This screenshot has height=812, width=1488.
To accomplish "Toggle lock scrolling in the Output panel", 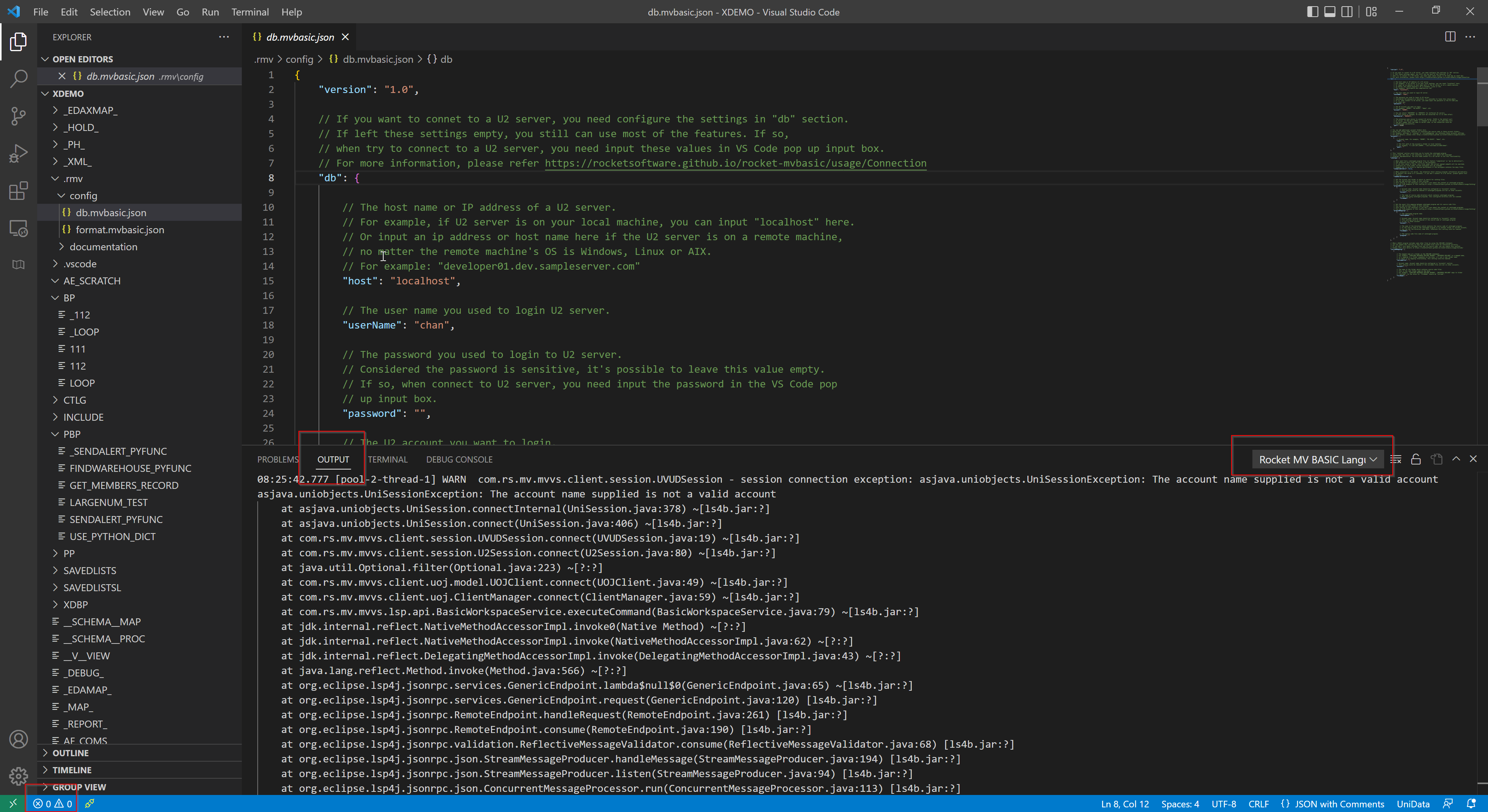I will click(1416, 459).
